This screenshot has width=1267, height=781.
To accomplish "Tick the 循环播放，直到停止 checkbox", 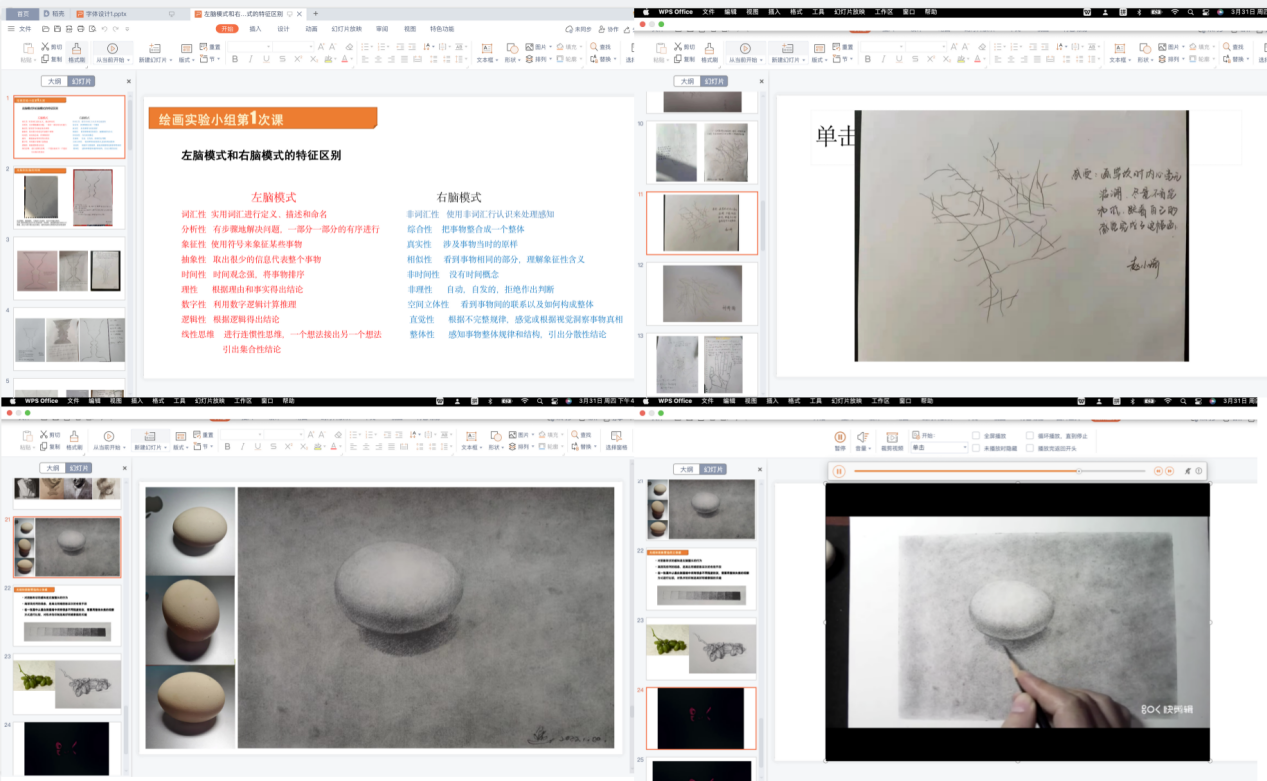I will coord(1030,436).
